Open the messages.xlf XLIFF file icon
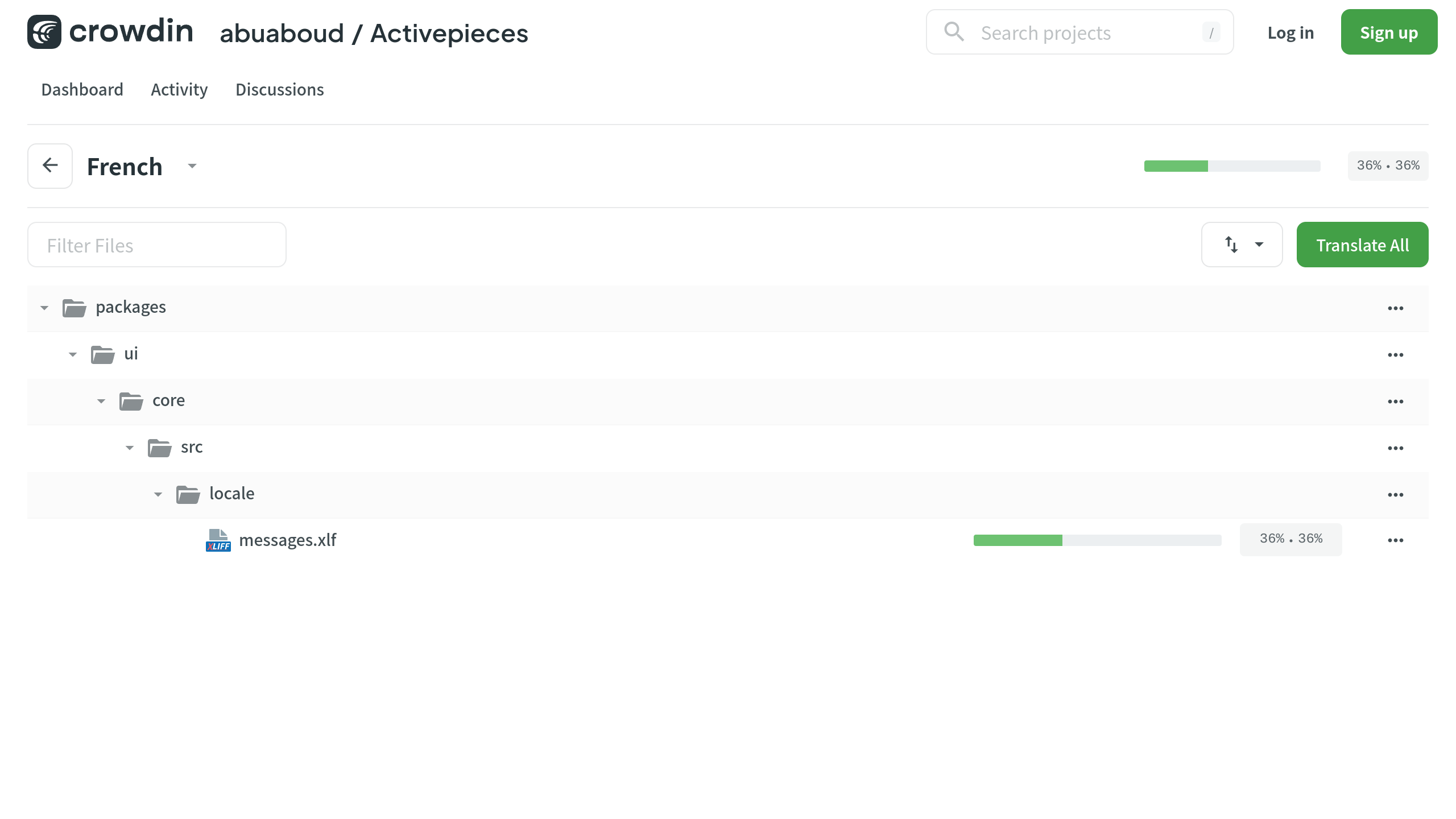The image size is (1456, 819). (218, 540)
